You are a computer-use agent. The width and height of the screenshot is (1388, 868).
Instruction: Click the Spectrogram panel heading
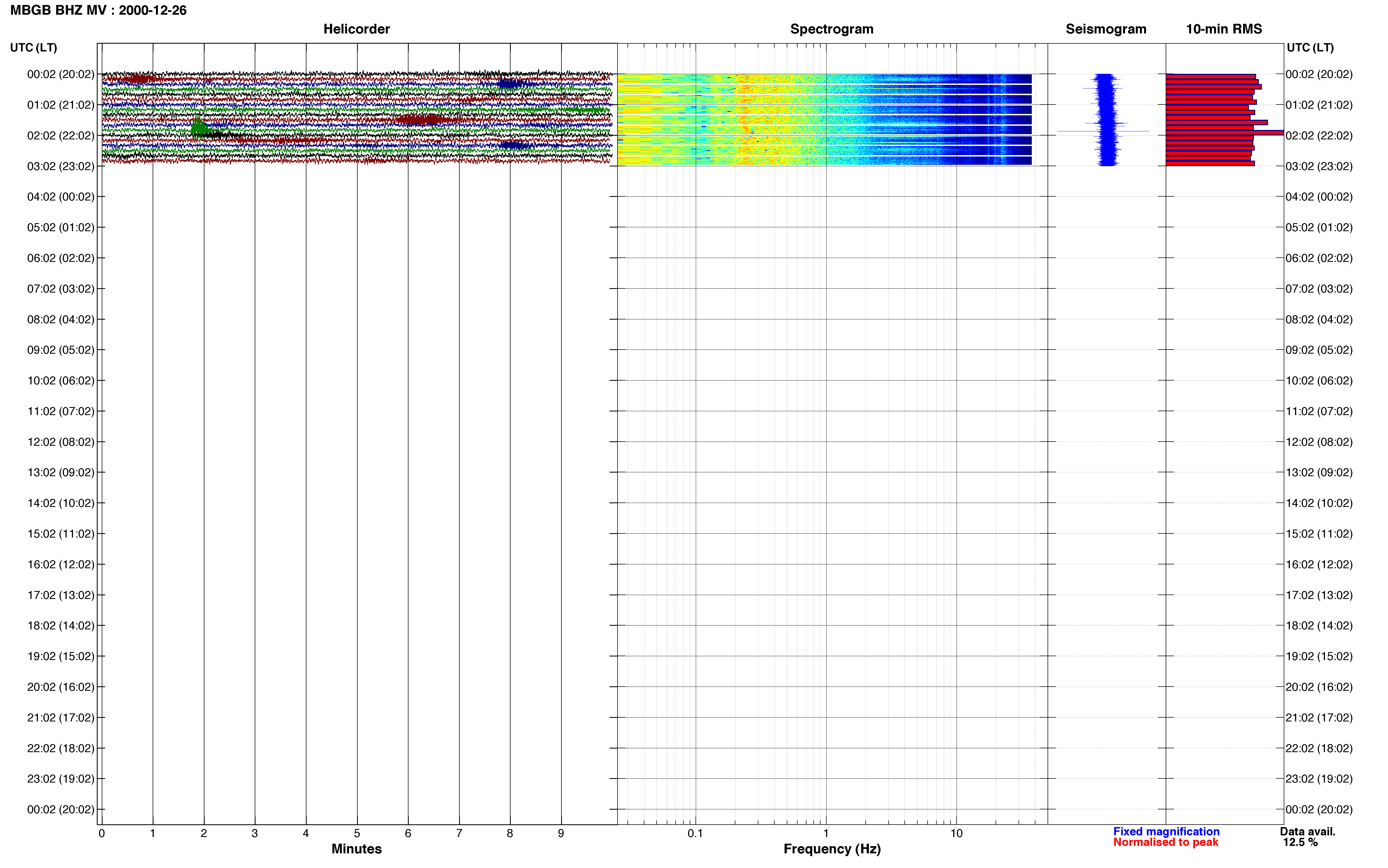[x=832, y=29]
